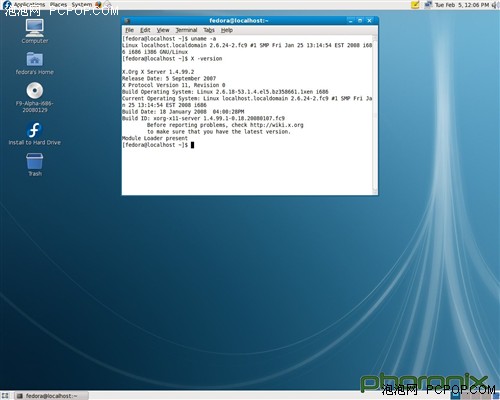Image resolution: width=500 pixels, height=400 pixels.
Task: Click the first workspace in workspace switcher
Action: [455, 396]
